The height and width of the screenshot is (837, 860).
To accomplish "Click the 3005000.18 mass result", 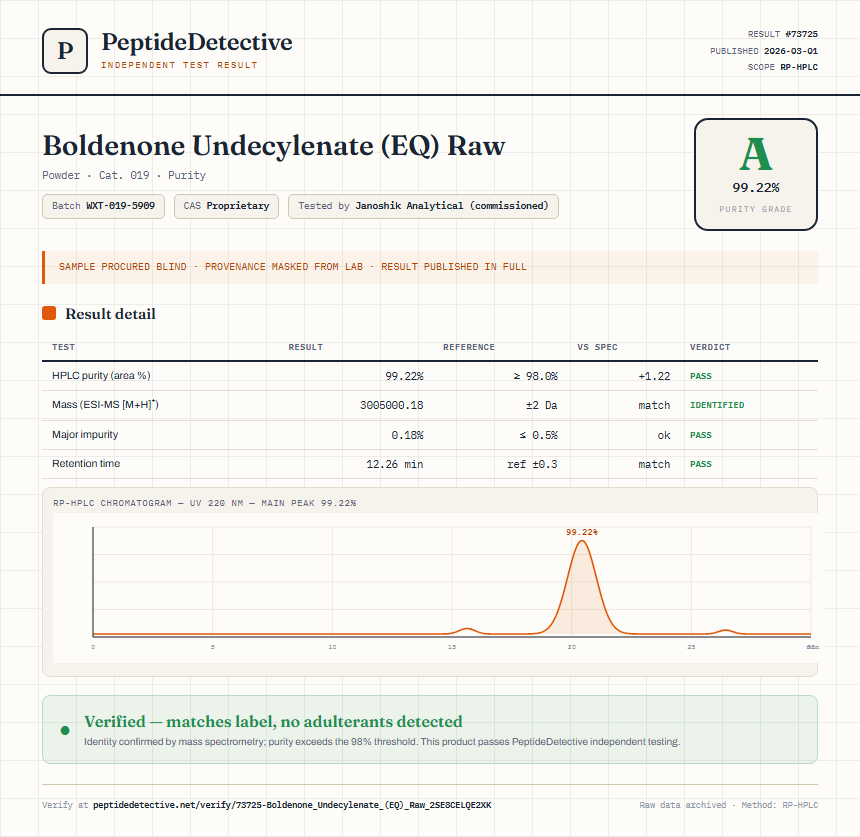I will pyautogui.click(x=392, y=405).
